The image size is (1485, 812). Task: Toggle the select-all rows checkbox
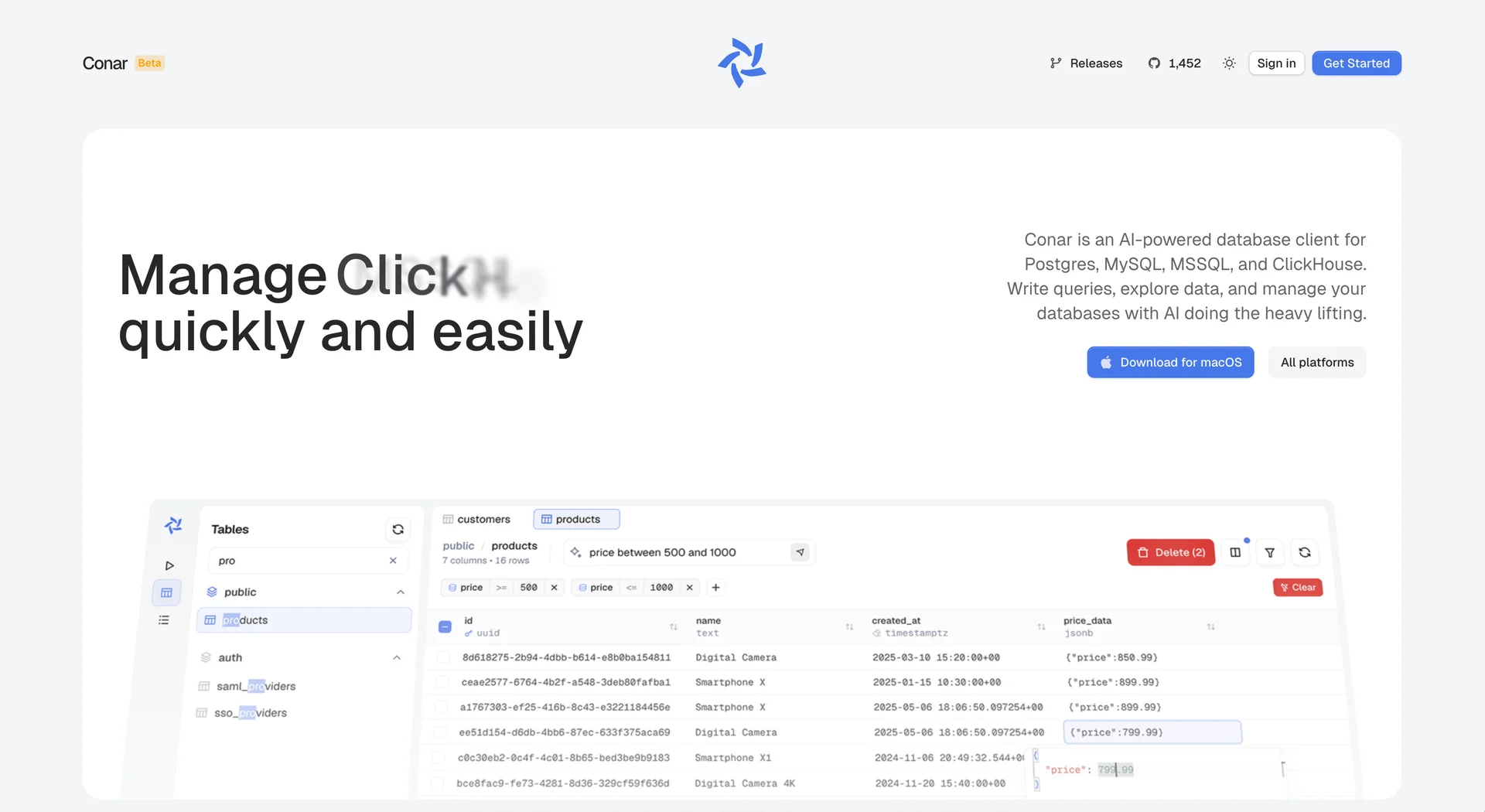[445, 626]
